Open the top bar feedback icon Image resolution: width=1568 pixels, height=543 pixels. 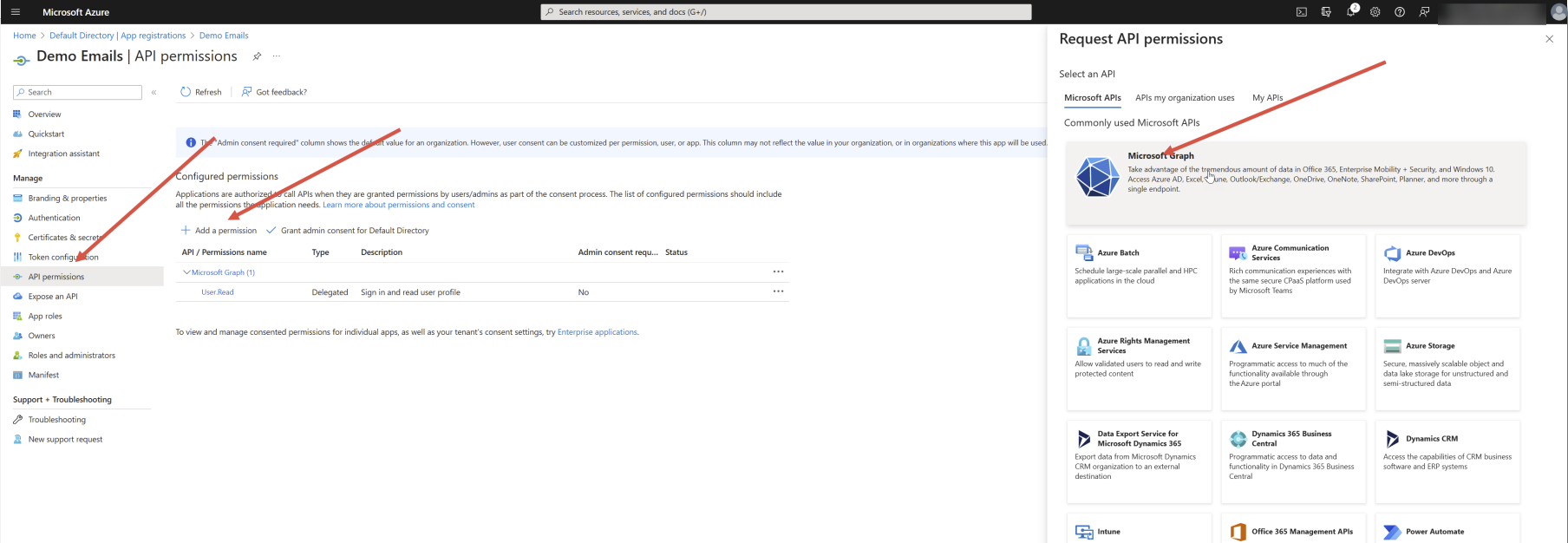[1424, 12]
